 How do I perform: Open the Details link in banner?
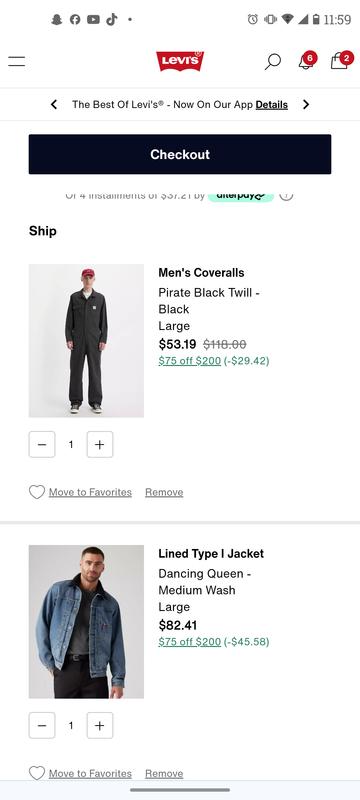tap(272, 105)
